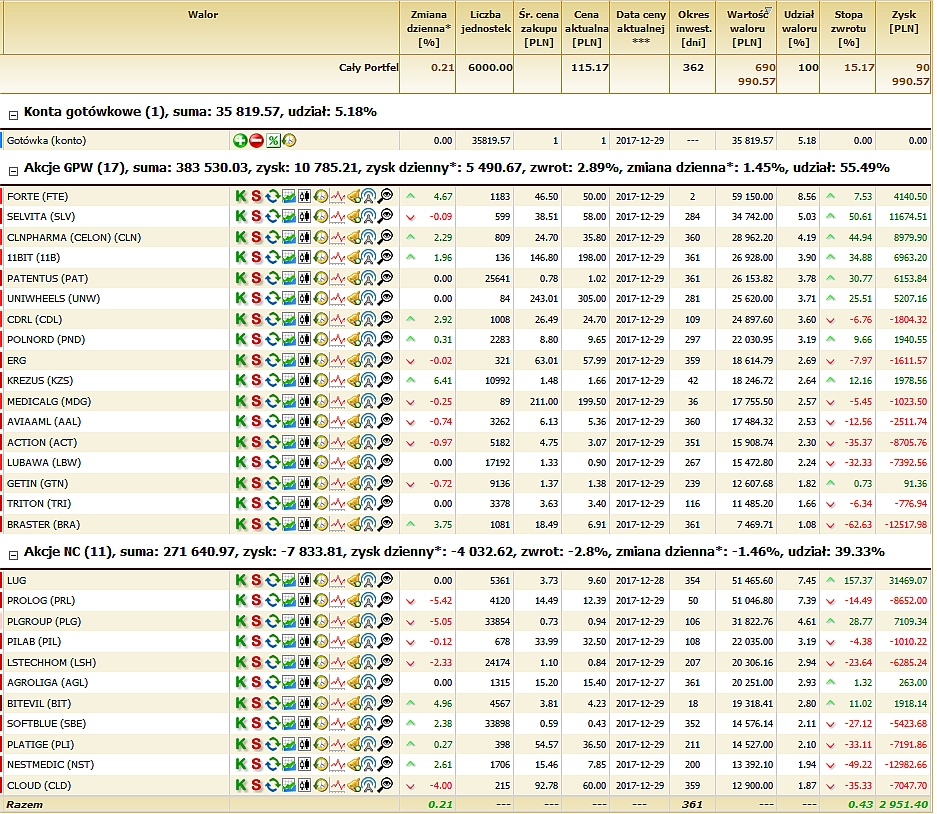Click the magnifier eye icon for GETIN

[x=386, y=483]
